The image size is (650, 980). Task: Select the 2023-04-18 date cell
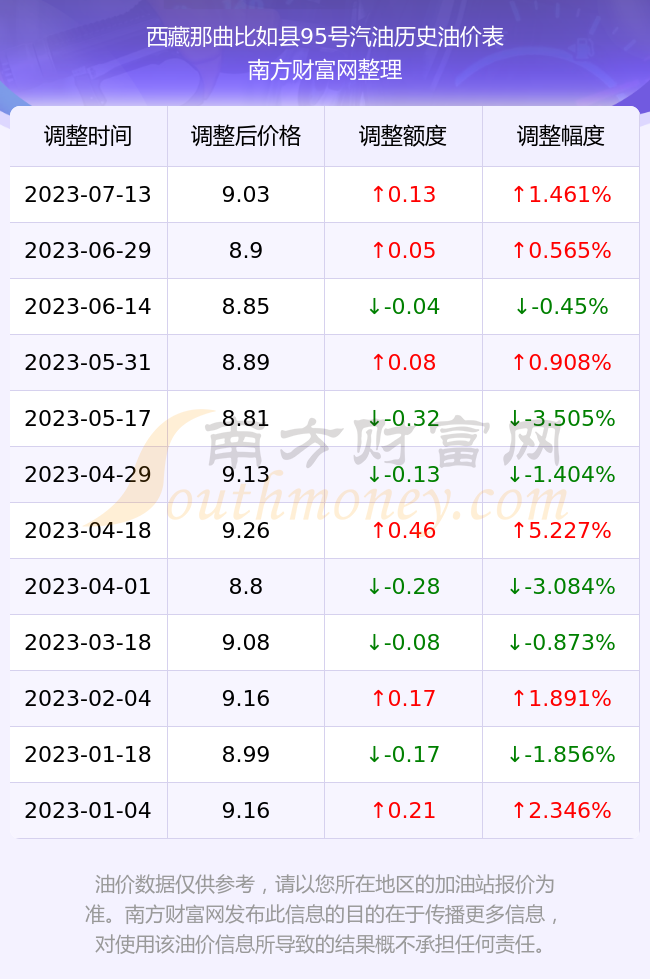click(88, 530)
